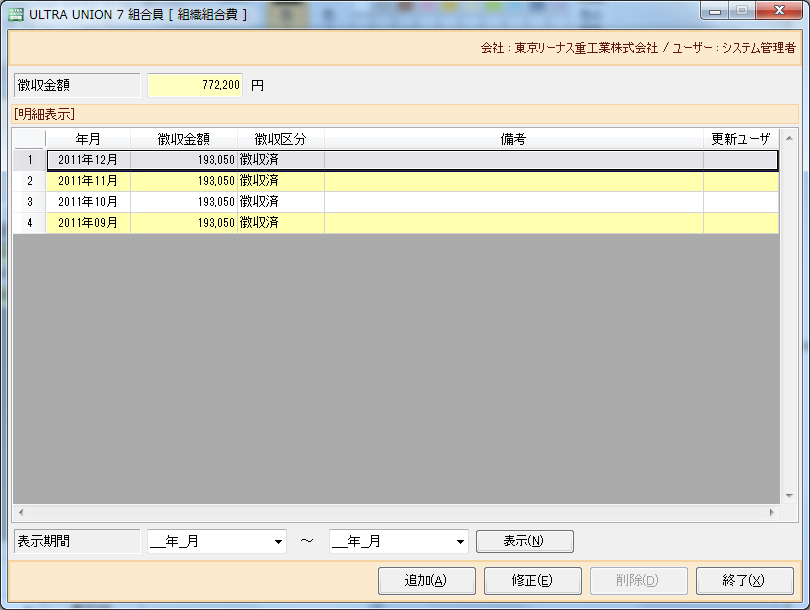Open the end 年月 period dropdown
Image resolution: width=810 pixels, height=610 pixels.
460,542
